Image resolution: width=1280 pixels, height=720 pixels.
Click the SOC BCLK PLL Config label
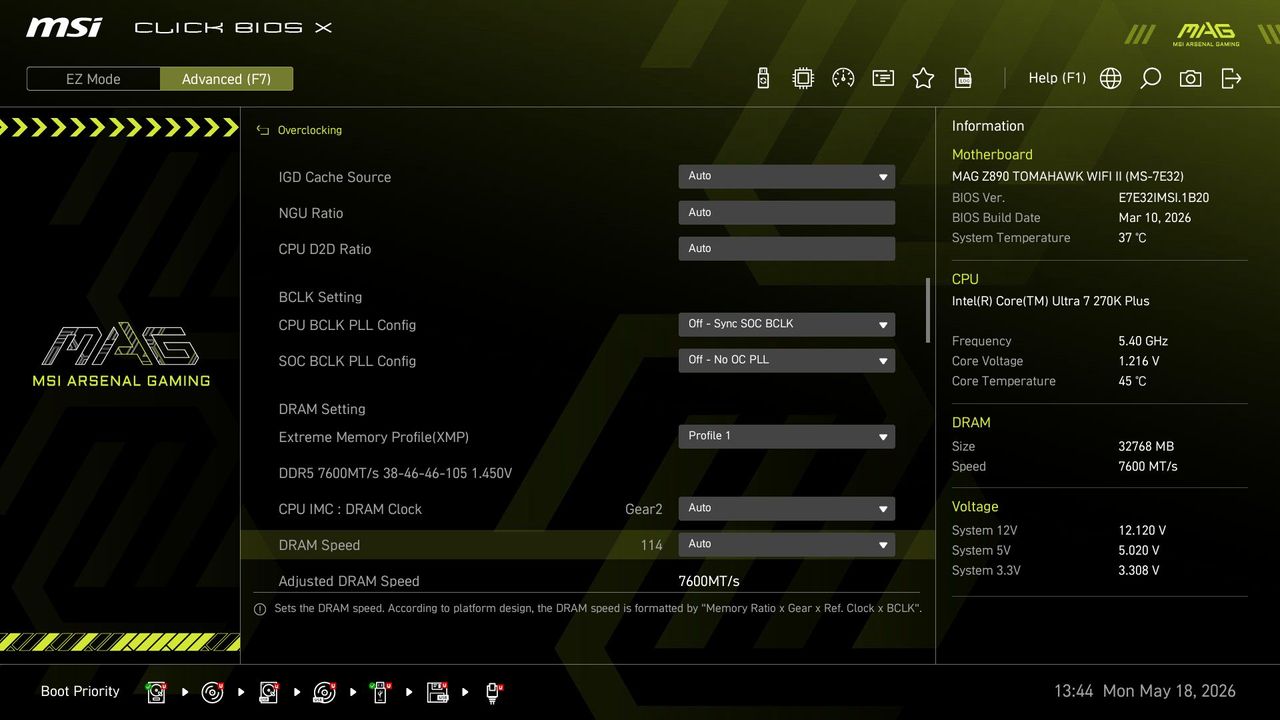tap(347, 361)
